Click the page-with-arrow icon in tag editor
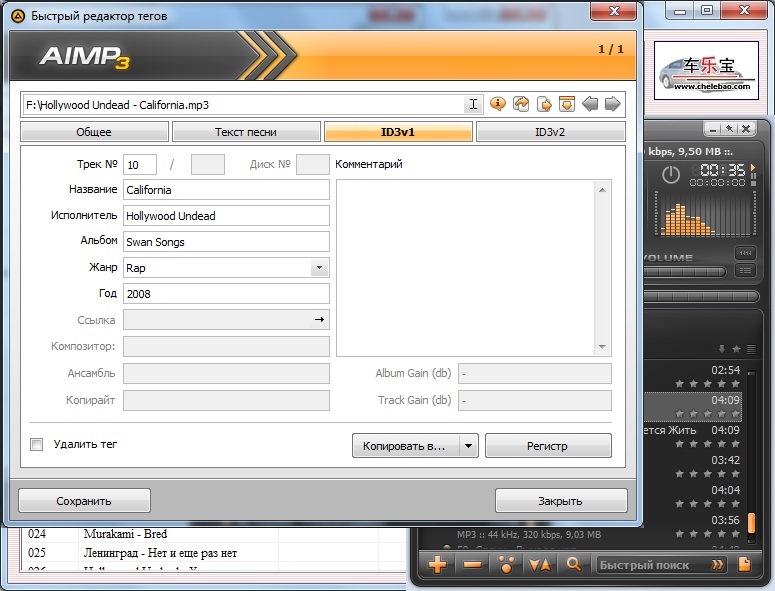The width and height of the screenshot is (775, 591). click(x=544, y=104)
